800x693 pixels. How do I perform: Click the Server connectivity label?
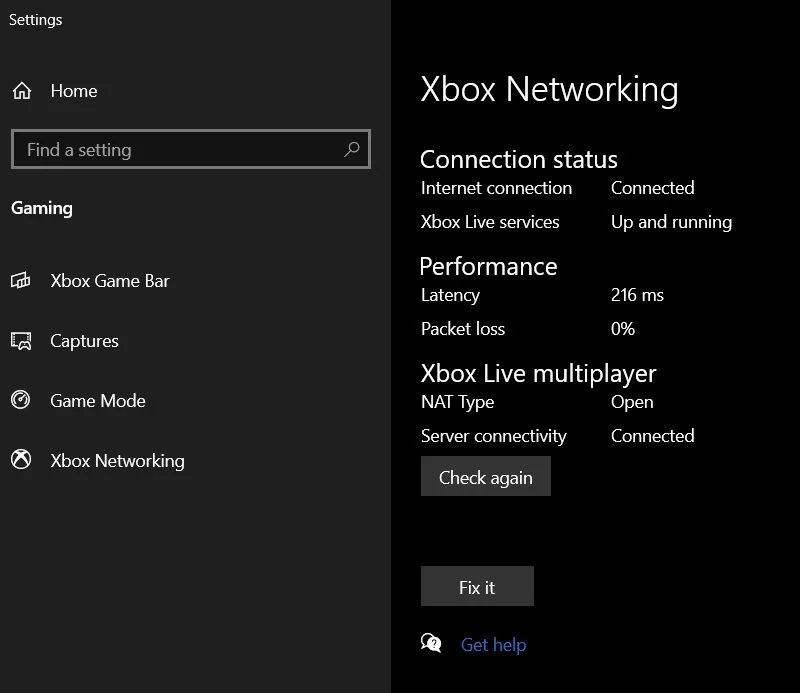click(493, 436)
